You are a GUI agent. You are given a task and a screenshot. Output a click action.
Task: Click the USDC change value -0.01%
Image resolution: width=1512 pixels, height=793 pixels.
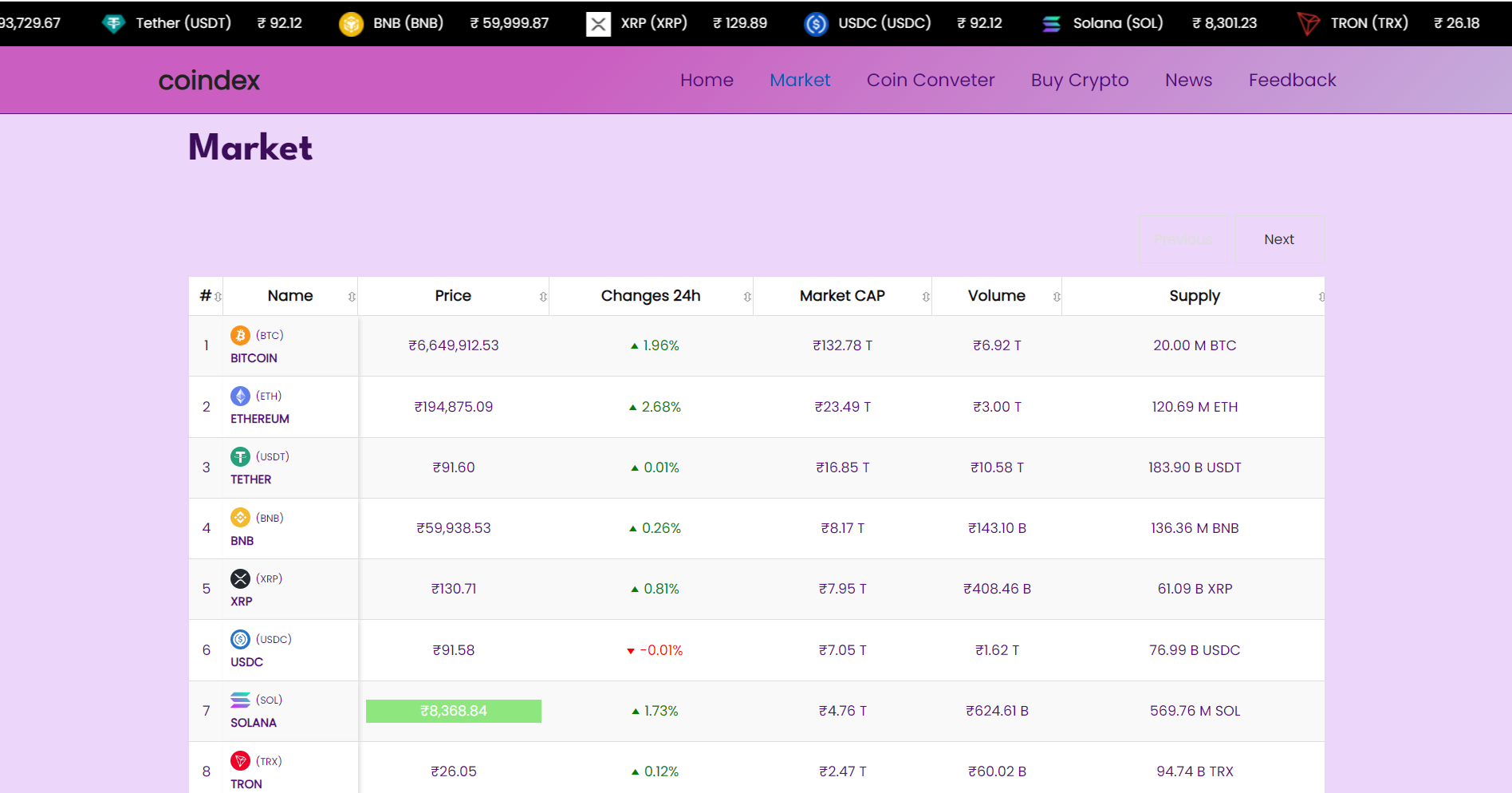coord(655,650)
